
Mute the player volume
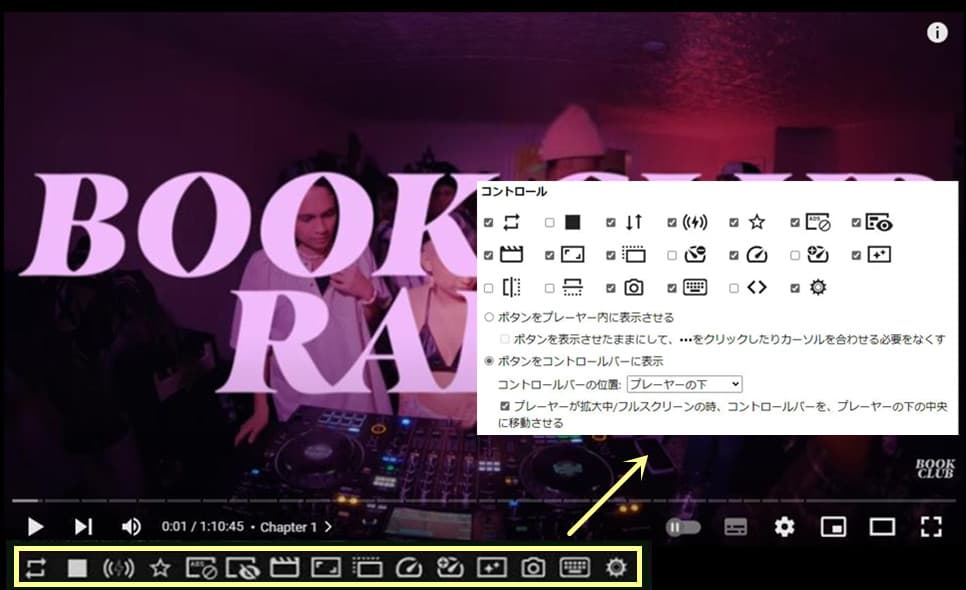[x=131, y=527]
